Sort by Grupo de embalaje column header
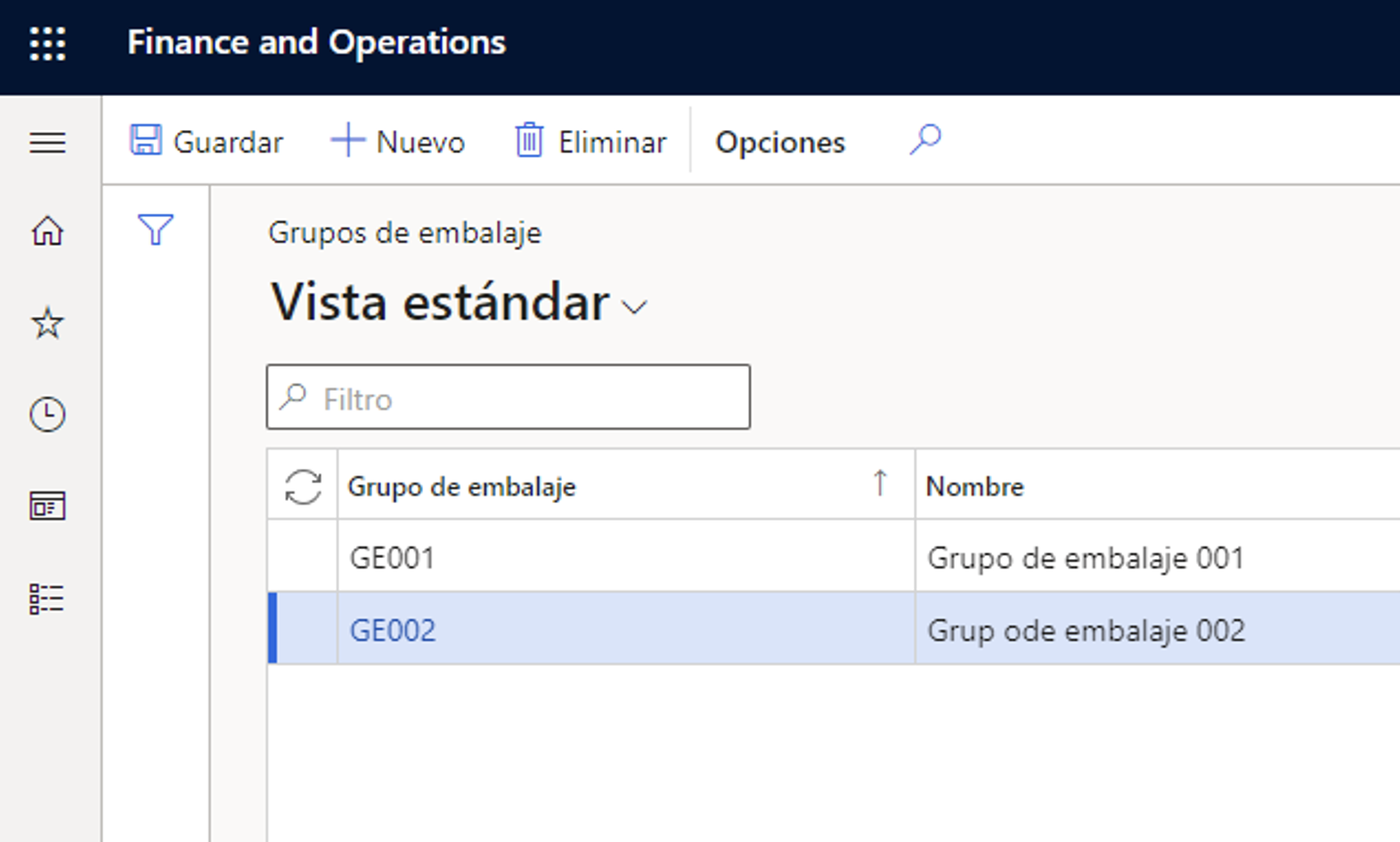The height and width of the screenshot is (842, 1400). tap(625, 485)
